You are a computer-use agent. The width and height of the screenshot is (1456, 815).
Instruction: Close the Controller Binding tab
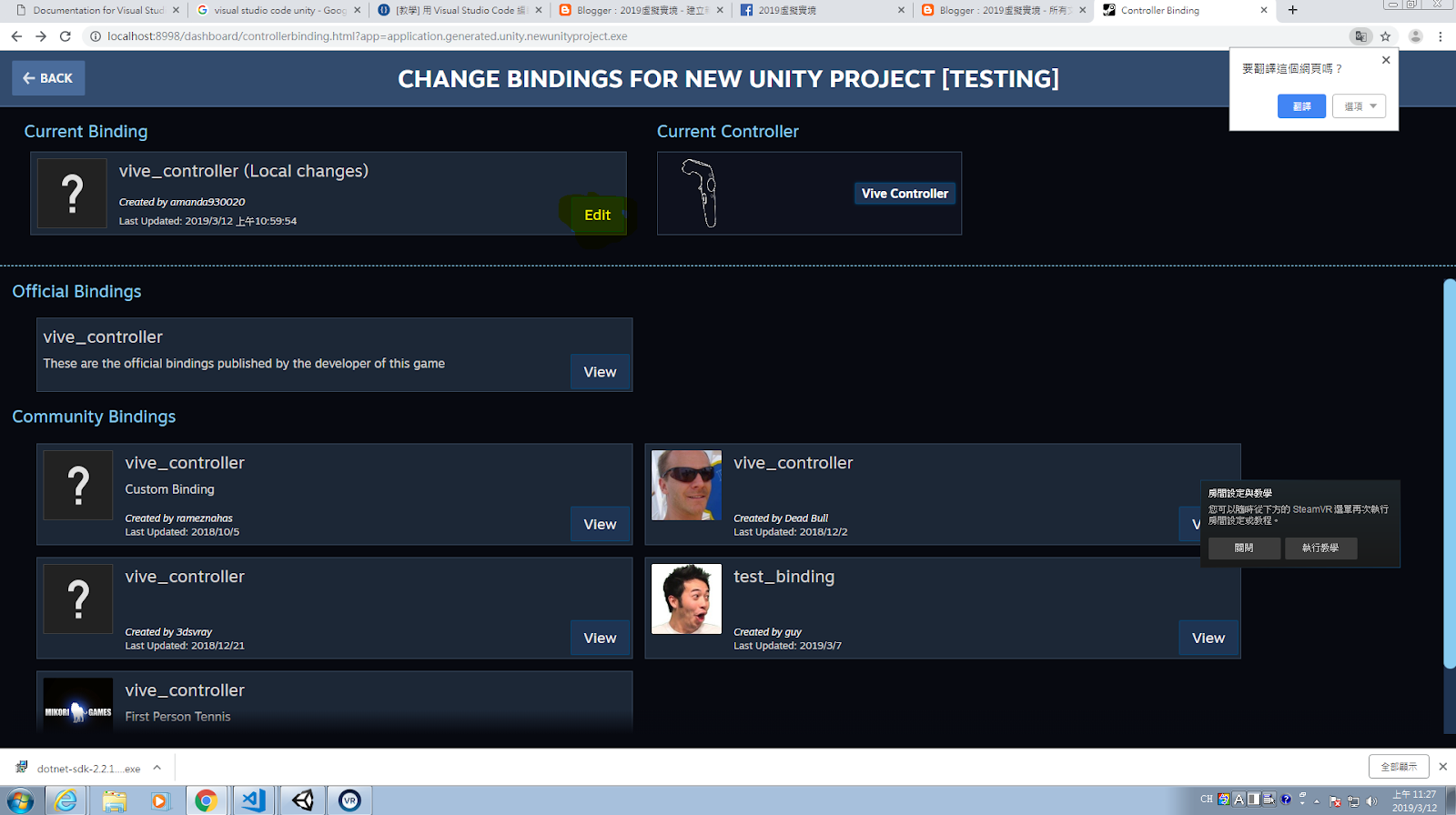(x=1263, y=10)
